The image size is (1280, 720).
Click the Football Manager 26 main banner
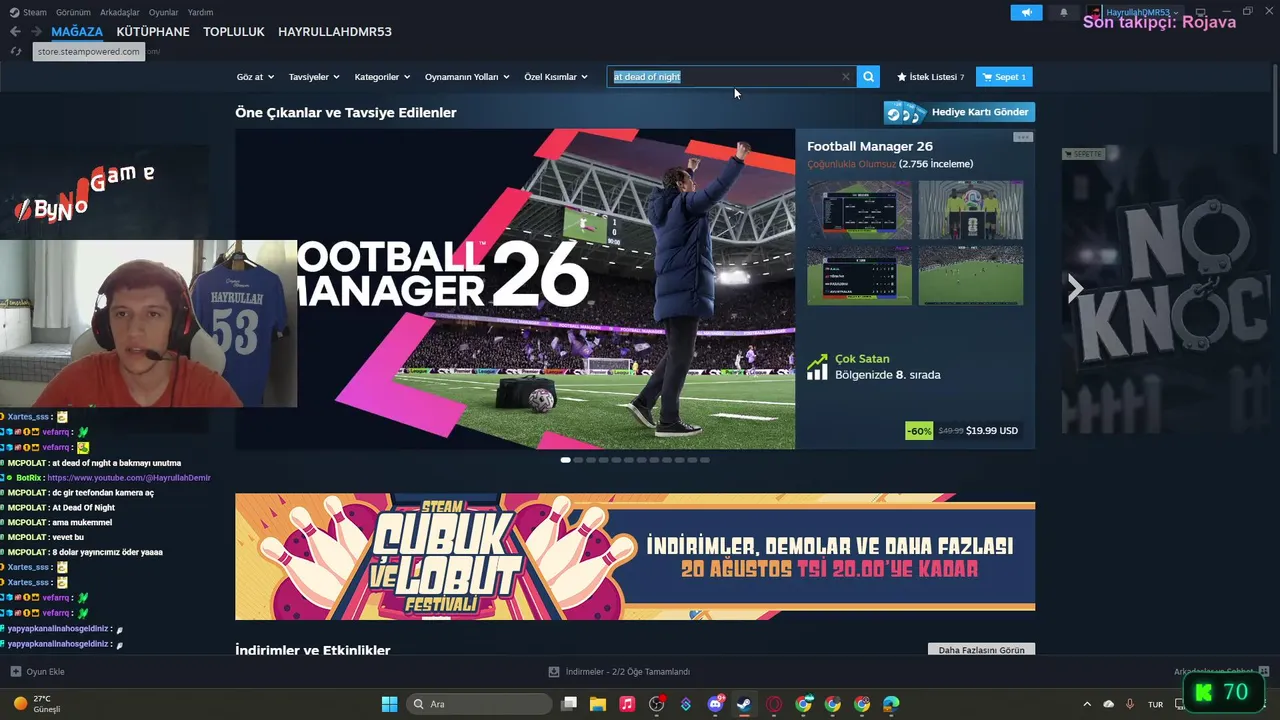pos(515,289)
